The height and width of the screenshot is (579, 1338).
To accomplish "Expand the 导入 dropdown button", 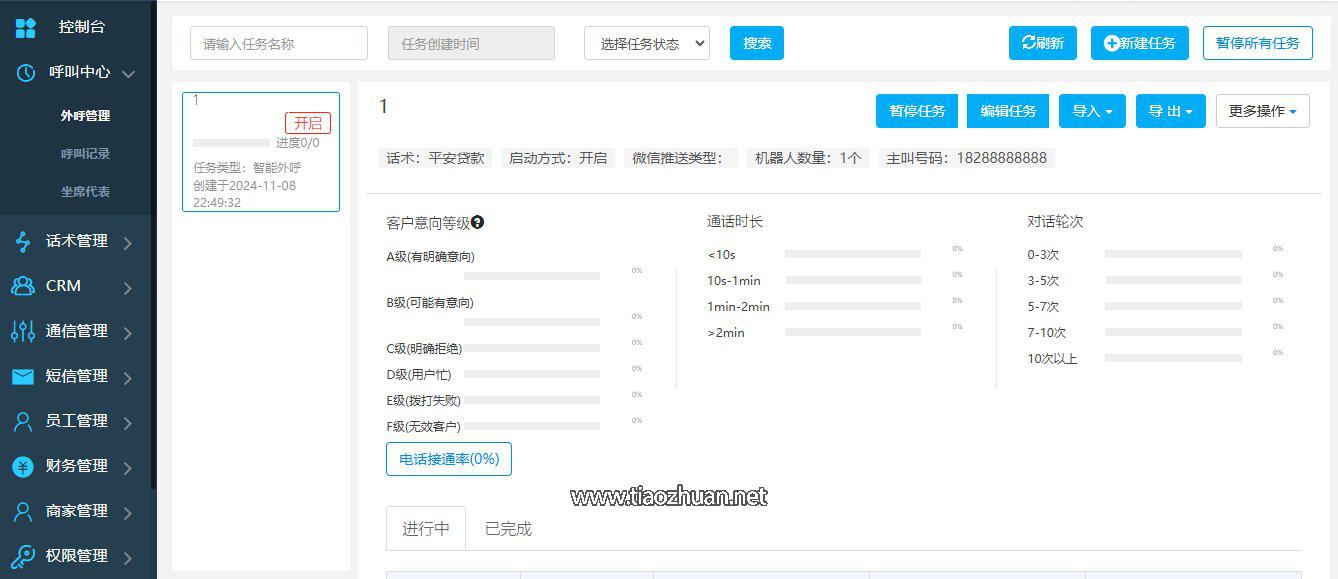I will tap(1092, 111).
